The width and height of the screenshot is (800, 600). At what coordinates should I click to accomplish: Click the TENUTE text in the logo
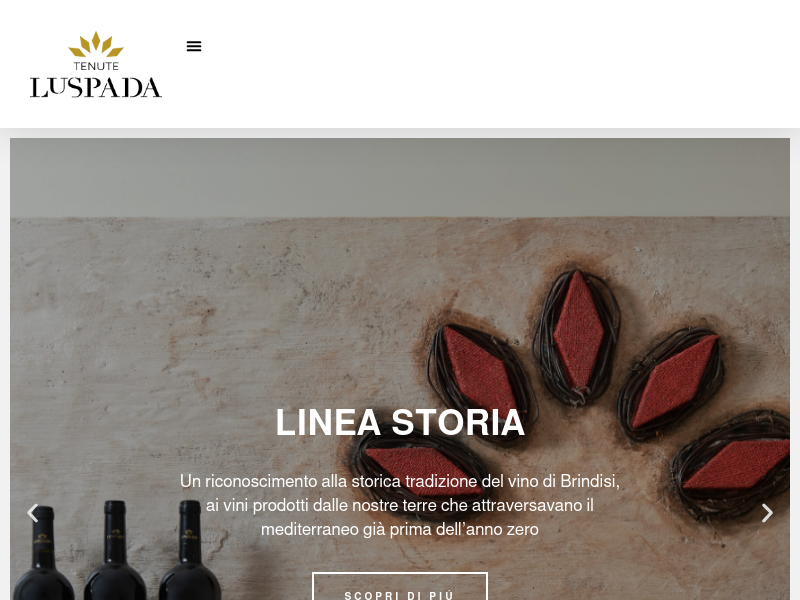tap(96, 66)
